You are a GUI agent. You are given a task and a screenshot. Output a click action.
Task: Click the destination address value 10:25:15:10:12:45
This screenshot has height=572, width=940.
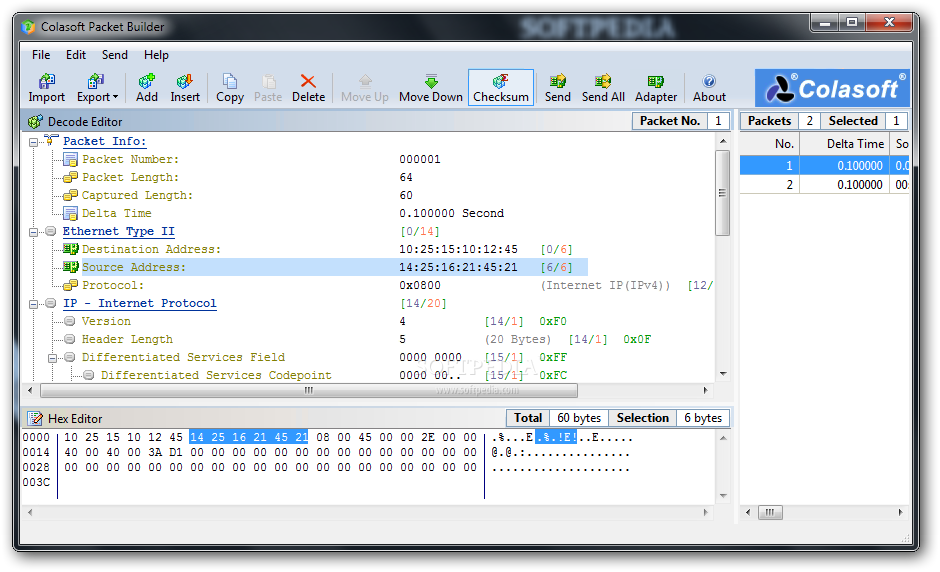pos(458,249)
